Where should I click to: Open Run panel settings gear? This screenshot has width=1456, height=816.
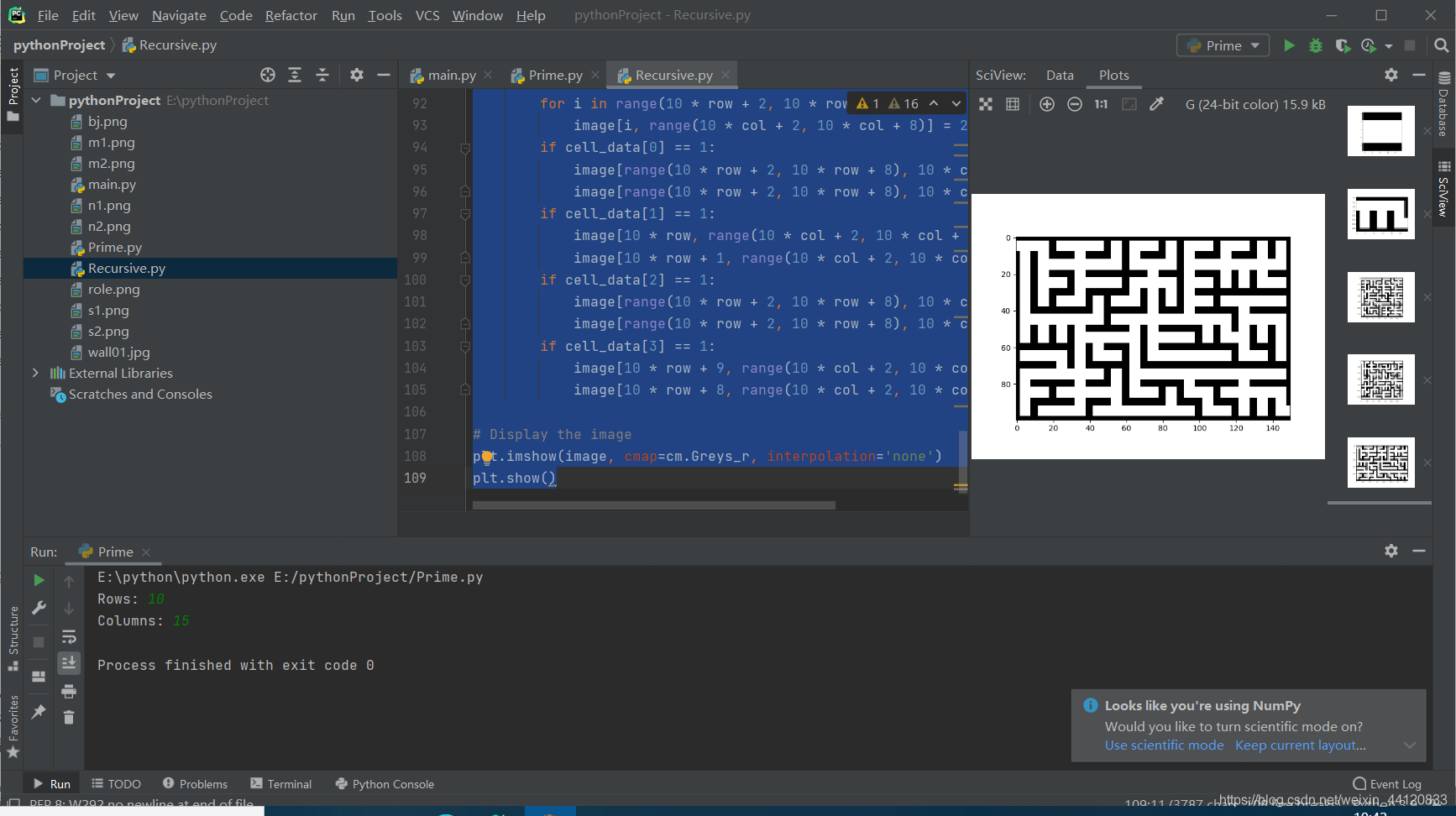(x=1391, y=551)
